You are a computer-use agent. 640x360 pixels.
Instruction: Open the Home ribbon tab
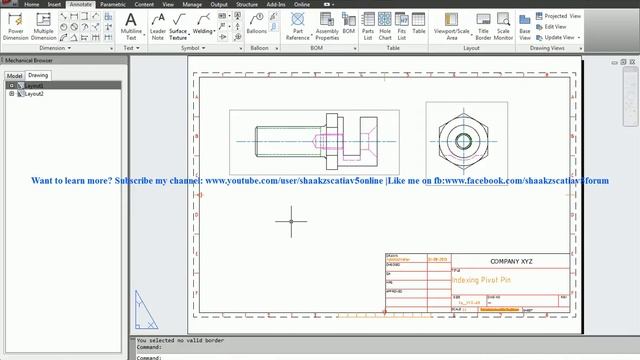click(31, 4)
